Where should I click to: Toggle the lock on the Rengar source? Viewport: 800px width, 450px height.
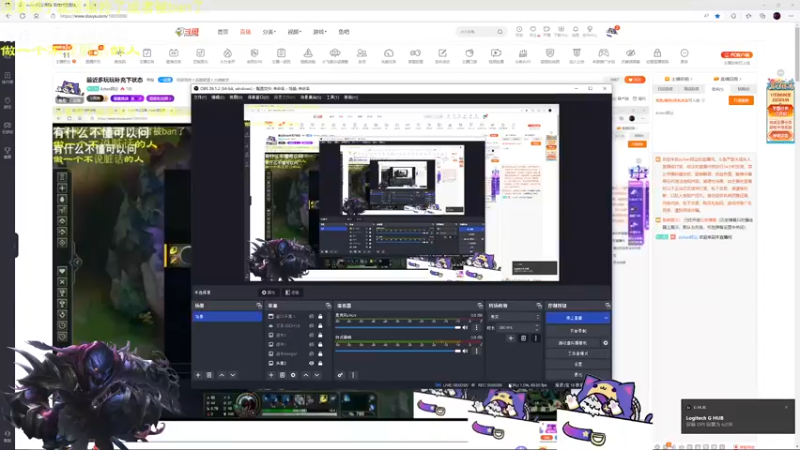[320, 354]
